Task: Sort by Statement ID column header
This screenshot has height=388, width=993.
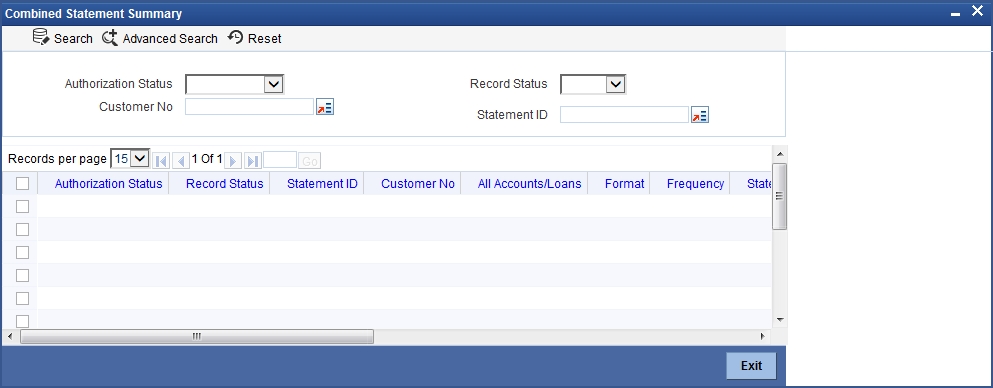Action: (322, 184)
